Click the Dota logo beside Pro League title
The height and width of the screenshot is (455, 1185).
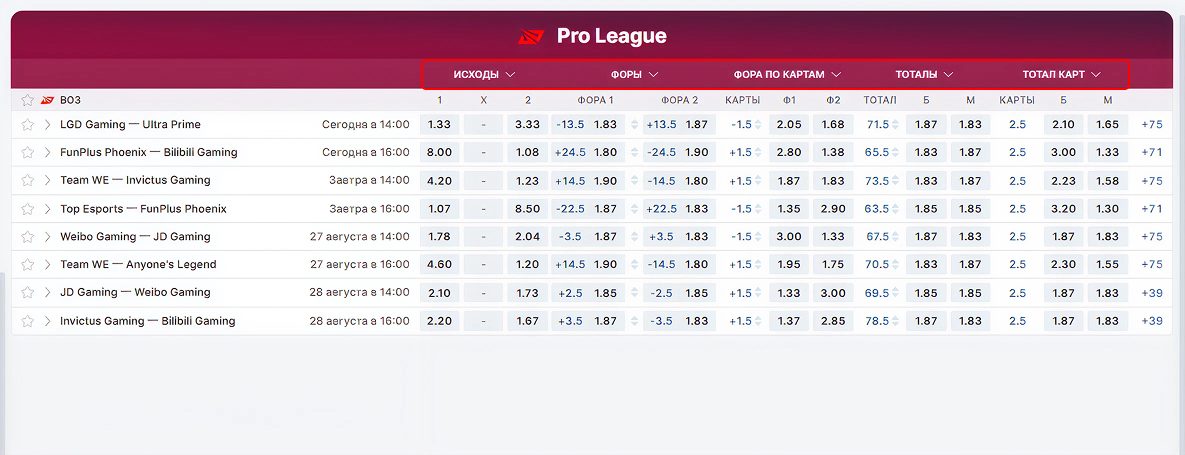530,37
